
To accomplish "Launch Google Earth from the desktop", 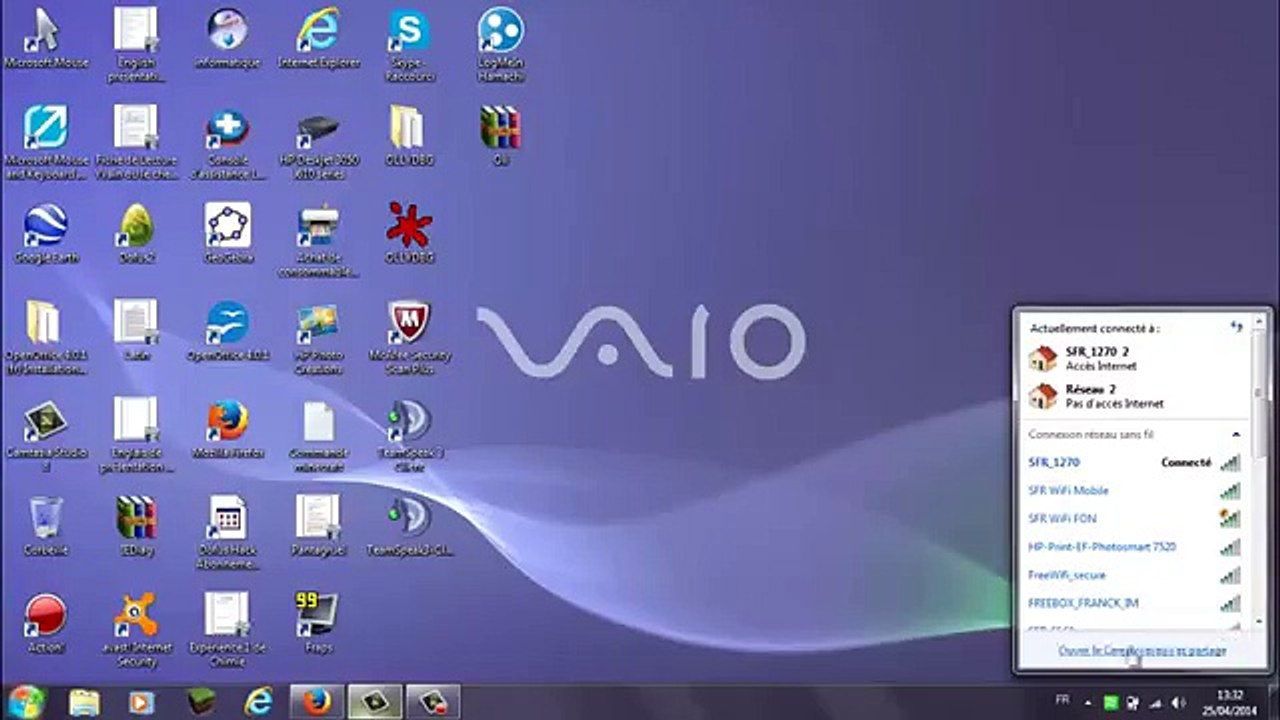I will pyautogui.click(x=46, y=233).
